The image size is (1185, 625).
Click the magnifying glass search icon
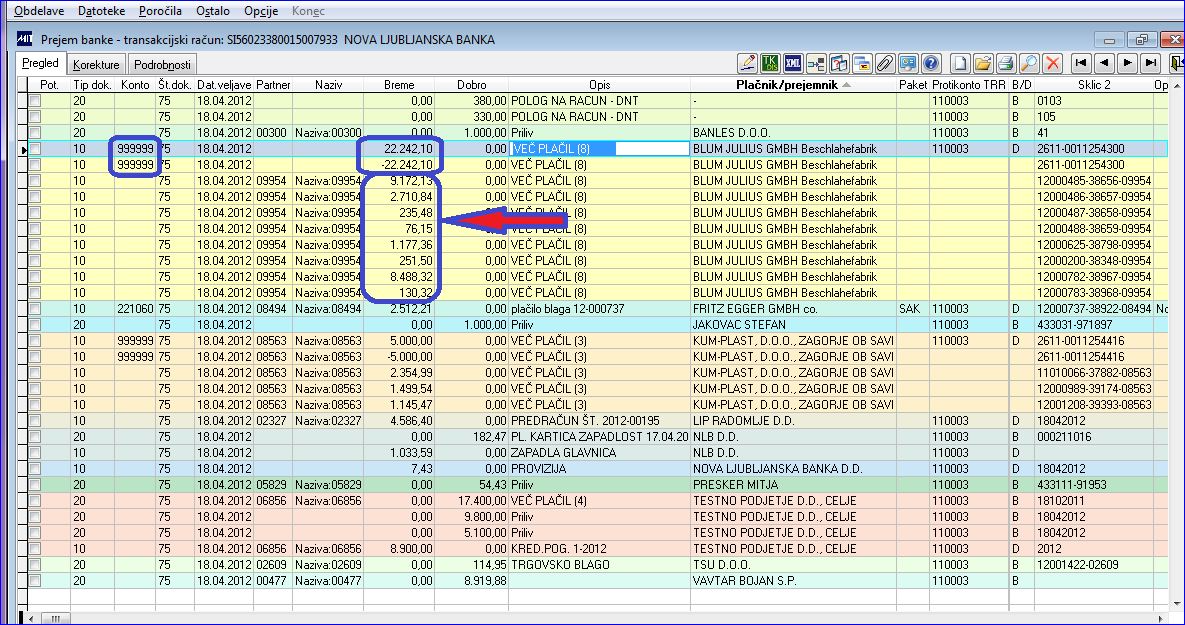coord(1029,63)
